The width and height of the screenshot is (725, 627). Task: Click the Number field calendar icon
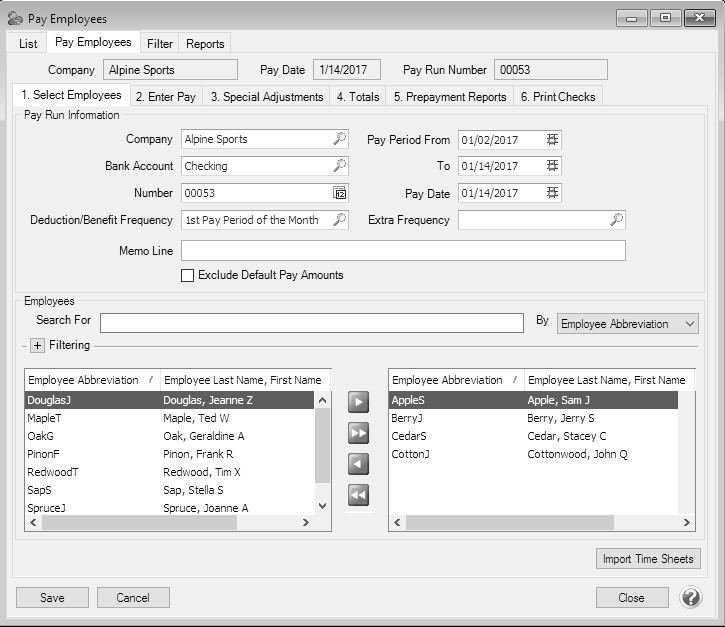[340, 193]
